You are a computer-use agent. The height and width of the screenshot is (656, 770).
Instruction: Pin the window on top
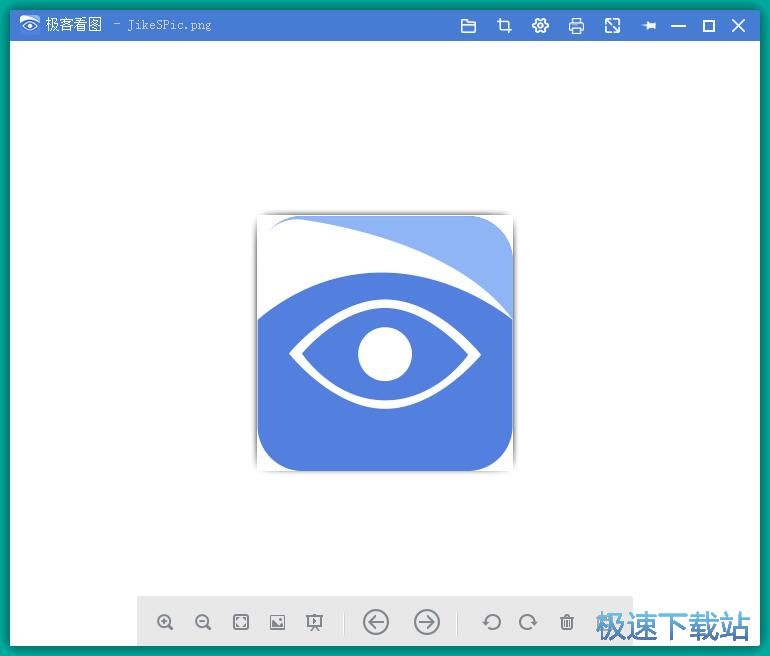[649, 26]
